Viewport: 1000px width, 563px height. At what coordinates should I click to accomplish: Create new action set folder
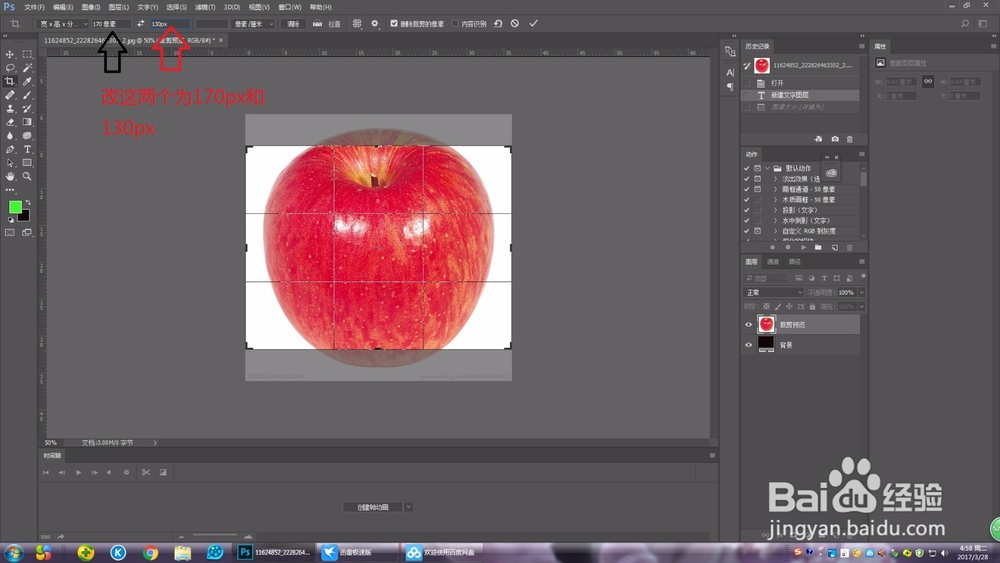tap(818, 247)
